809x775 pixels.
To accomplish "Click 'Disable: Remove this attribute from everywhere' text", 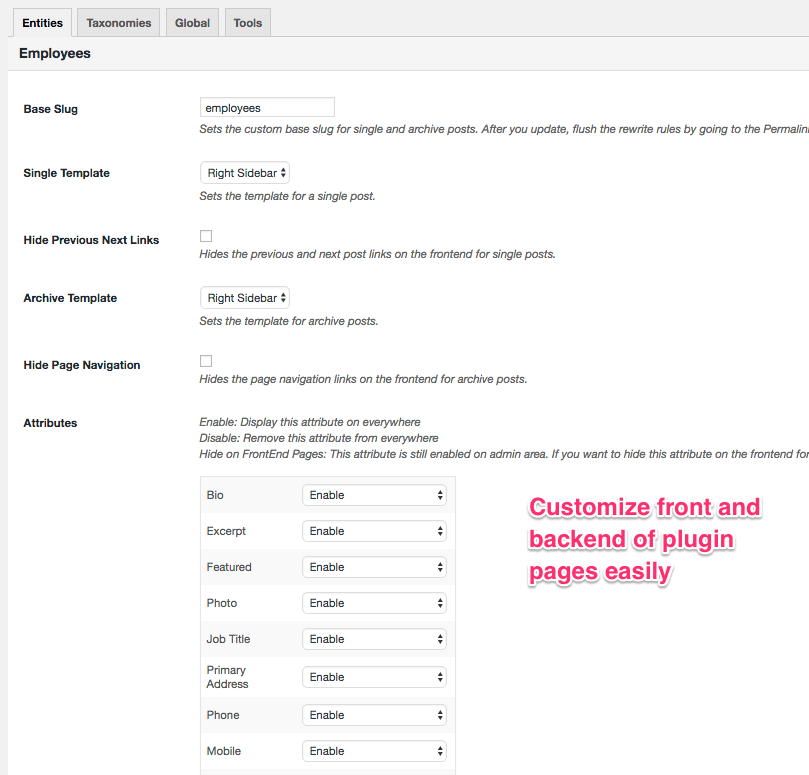I will 319,438.
